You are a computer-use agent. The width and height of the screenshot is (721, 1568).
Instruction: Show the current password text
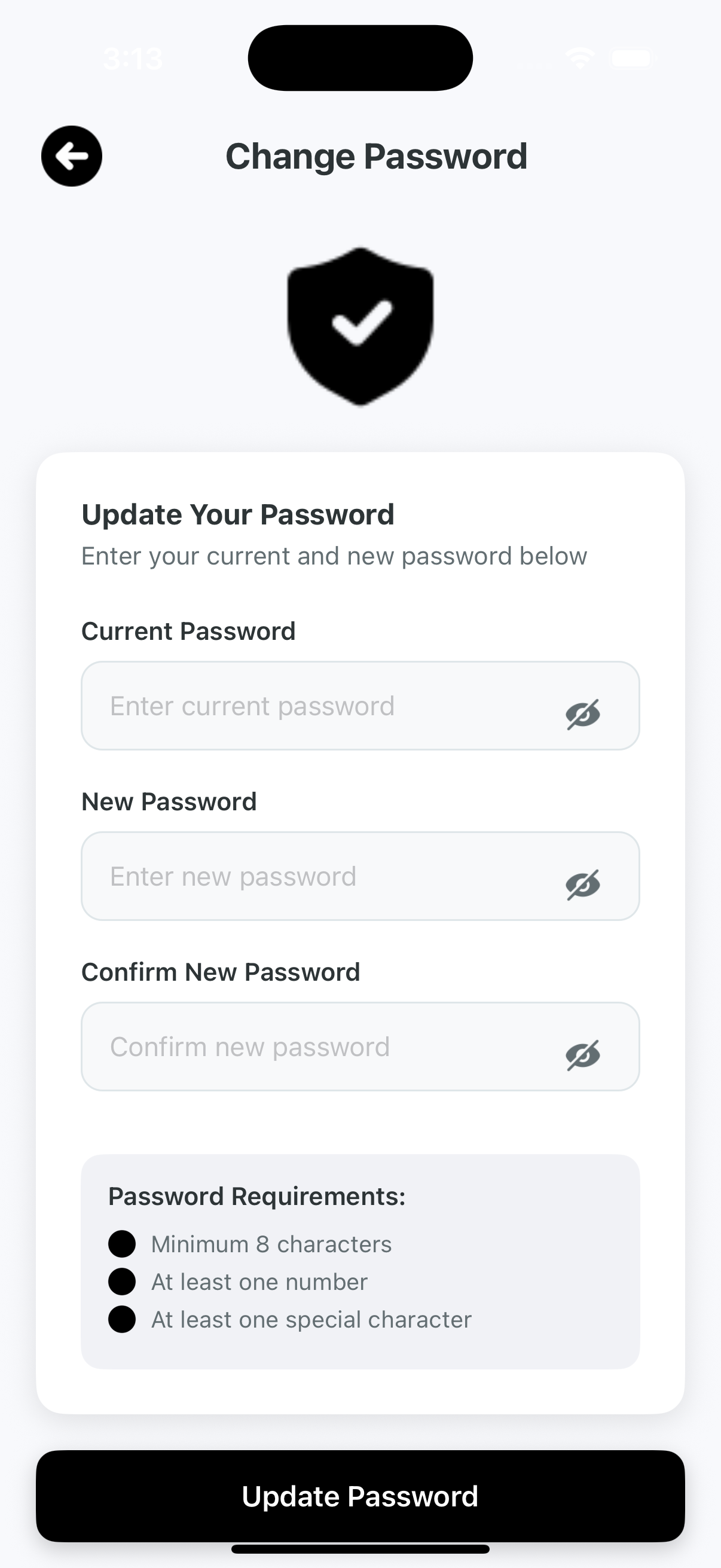click(582, 713)
